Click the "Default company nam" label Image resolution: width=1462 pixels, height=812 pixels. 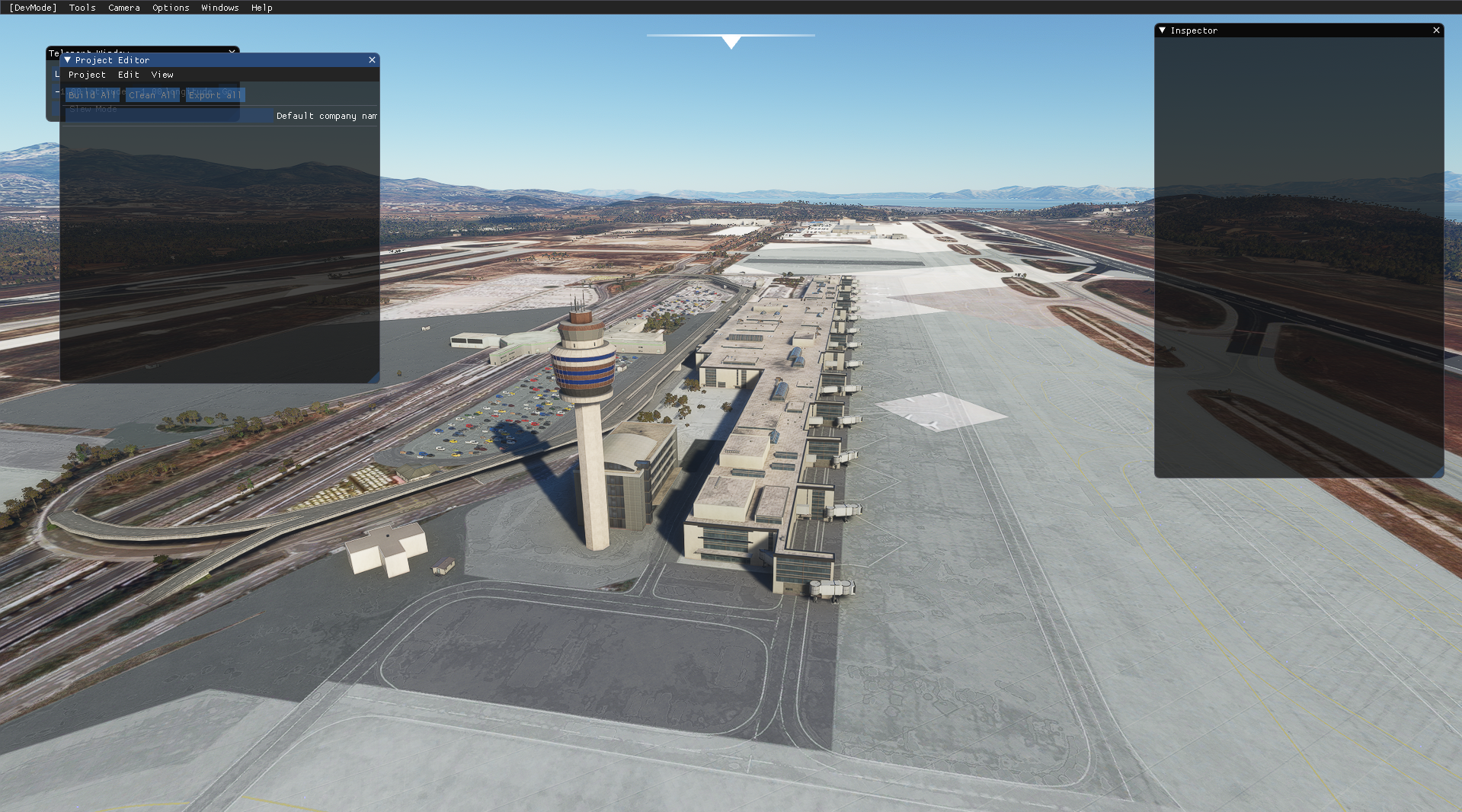click(326, 116)
